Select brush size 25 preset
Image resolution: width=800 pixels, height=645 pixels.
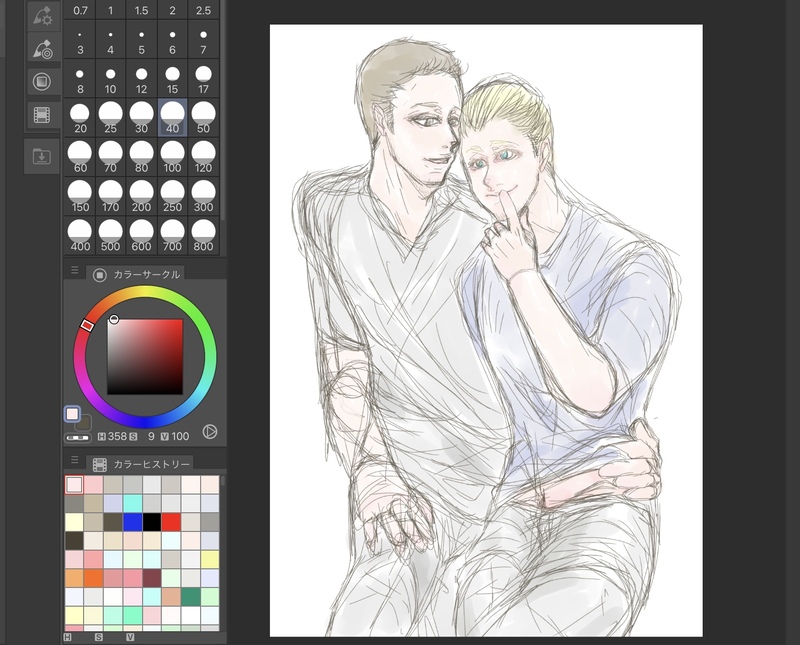pos(111,118)
